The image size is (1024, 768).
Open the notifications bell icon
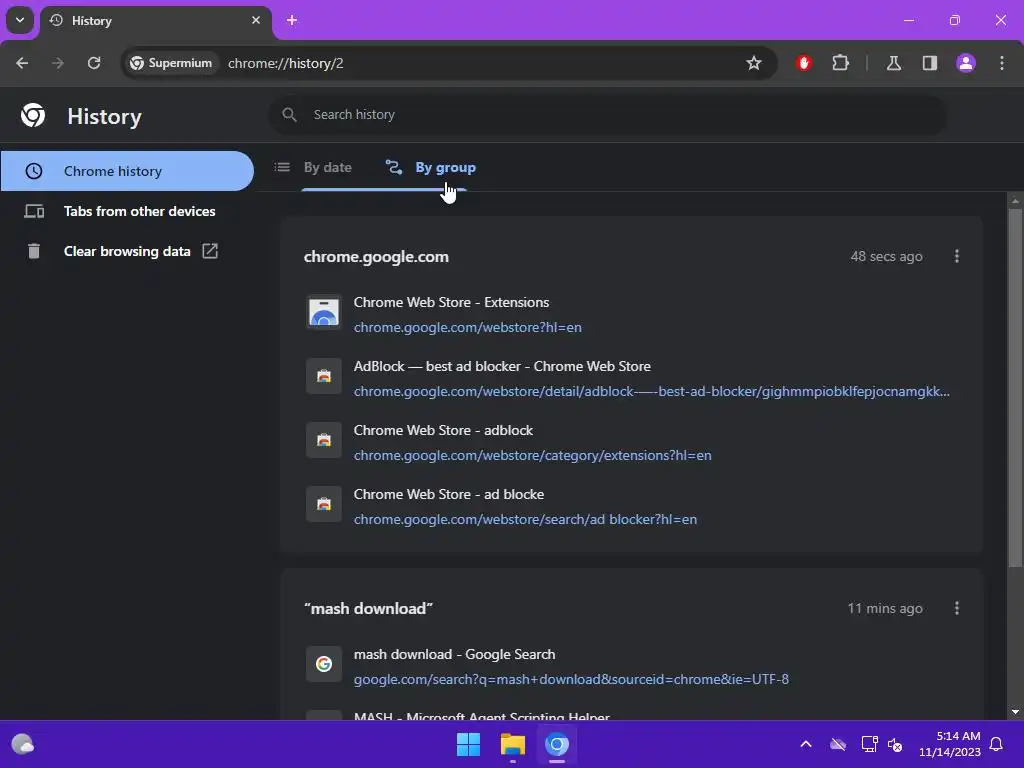click(x=997, y=744)
